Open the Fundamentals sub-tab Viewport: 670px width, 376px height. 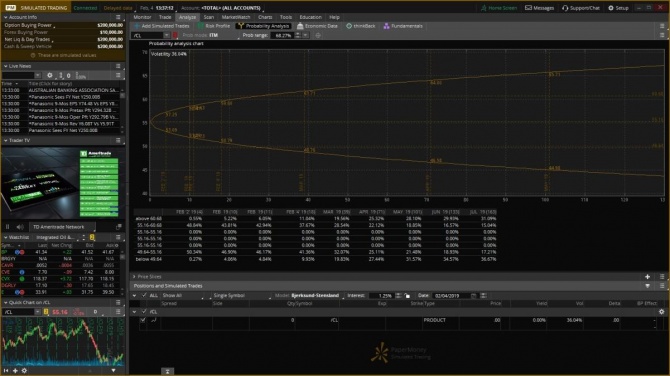click(x=403, y=26)
